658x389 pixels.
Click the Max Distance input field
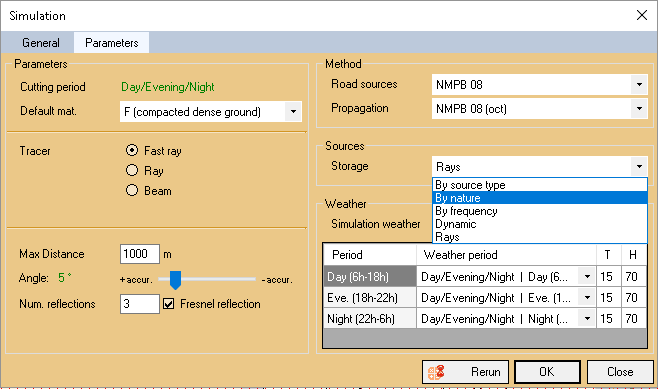tap(139, 254)
